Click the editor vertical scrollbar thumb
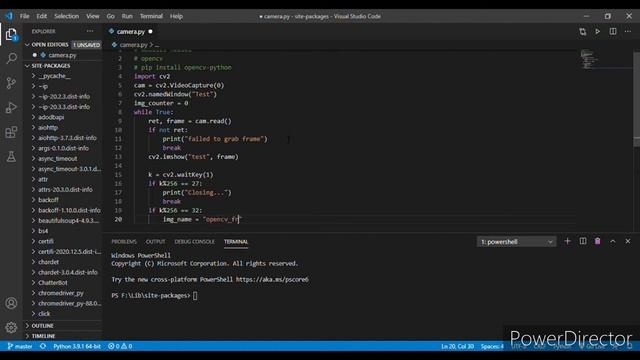The height and width of the screenshot is (360, 640). pyautogui.click(x=636, y=98)
